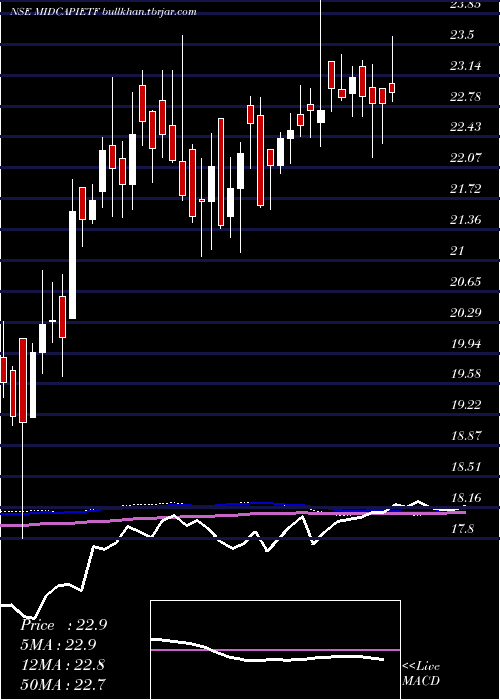Screen dimensions: 500x700
Task: Click the 19.58 price axis label
Action: pyautogui.click(x=466, y=374)
